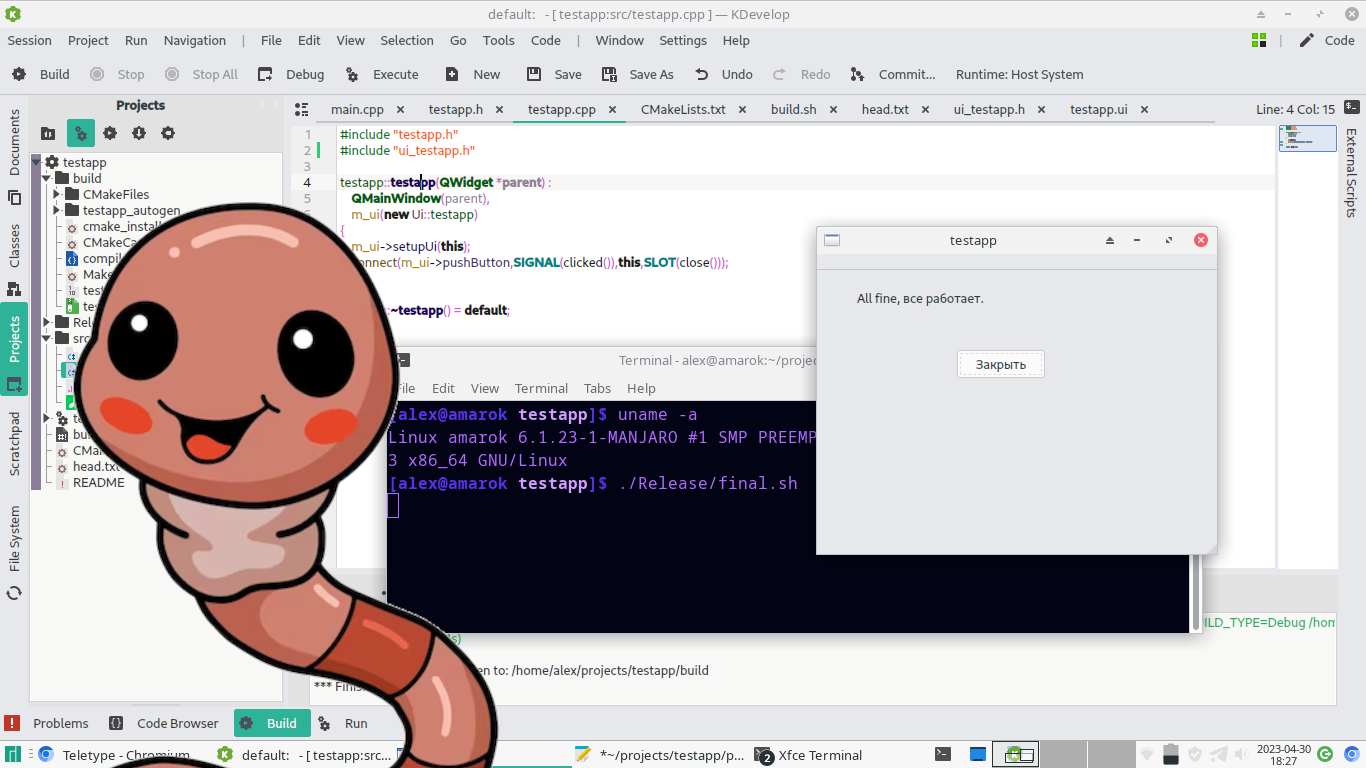Click the leftmost icon in Projects panel toolbar
The height and width of the screenshot is (768, 1366).
pyautogui.click(x=48, y=133)
